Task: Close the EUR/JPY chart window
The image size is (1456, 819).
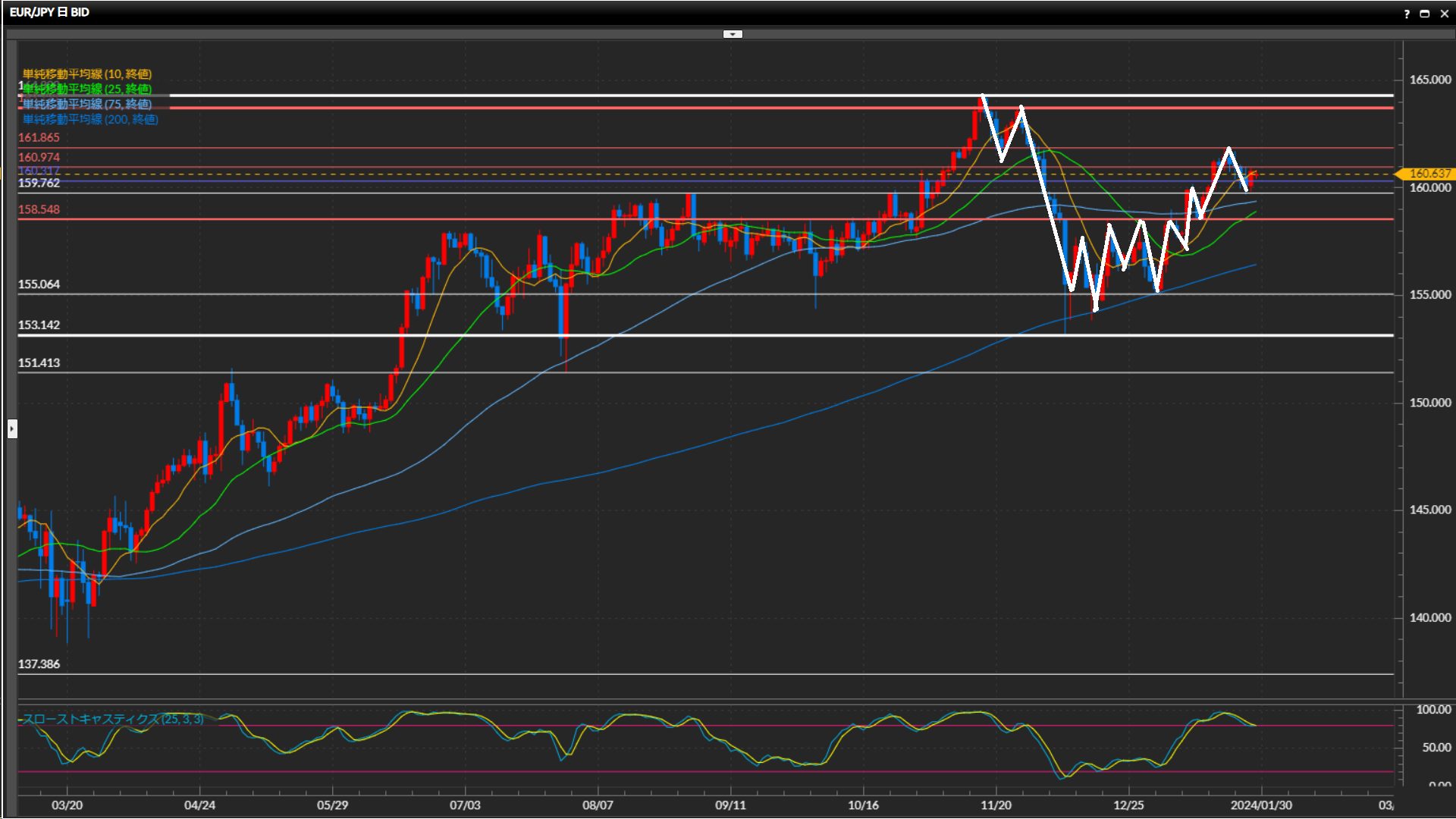Action: [x=1444, y=14]
